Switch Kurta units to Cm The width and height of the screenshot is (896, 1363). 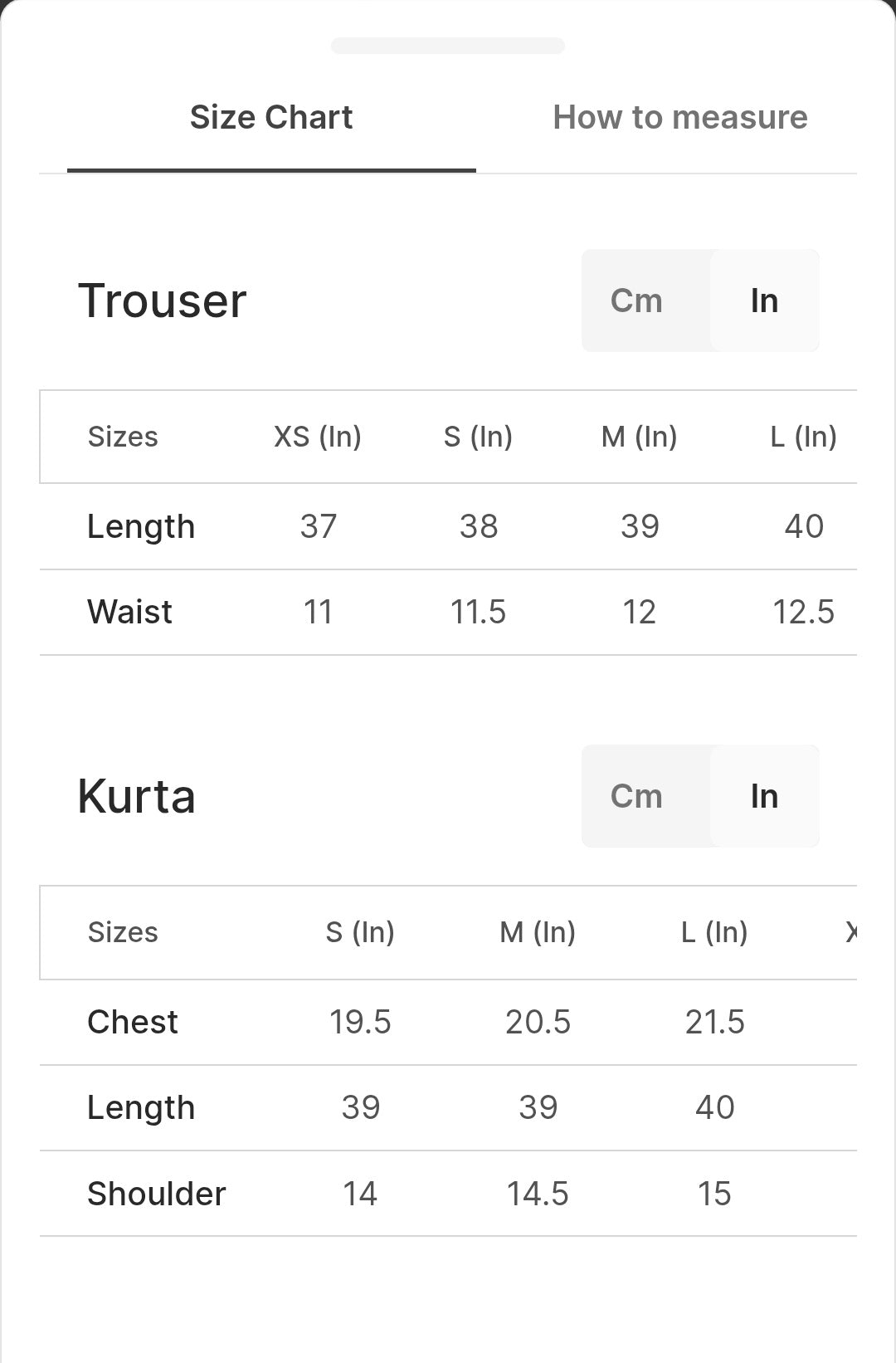[636, 796]
